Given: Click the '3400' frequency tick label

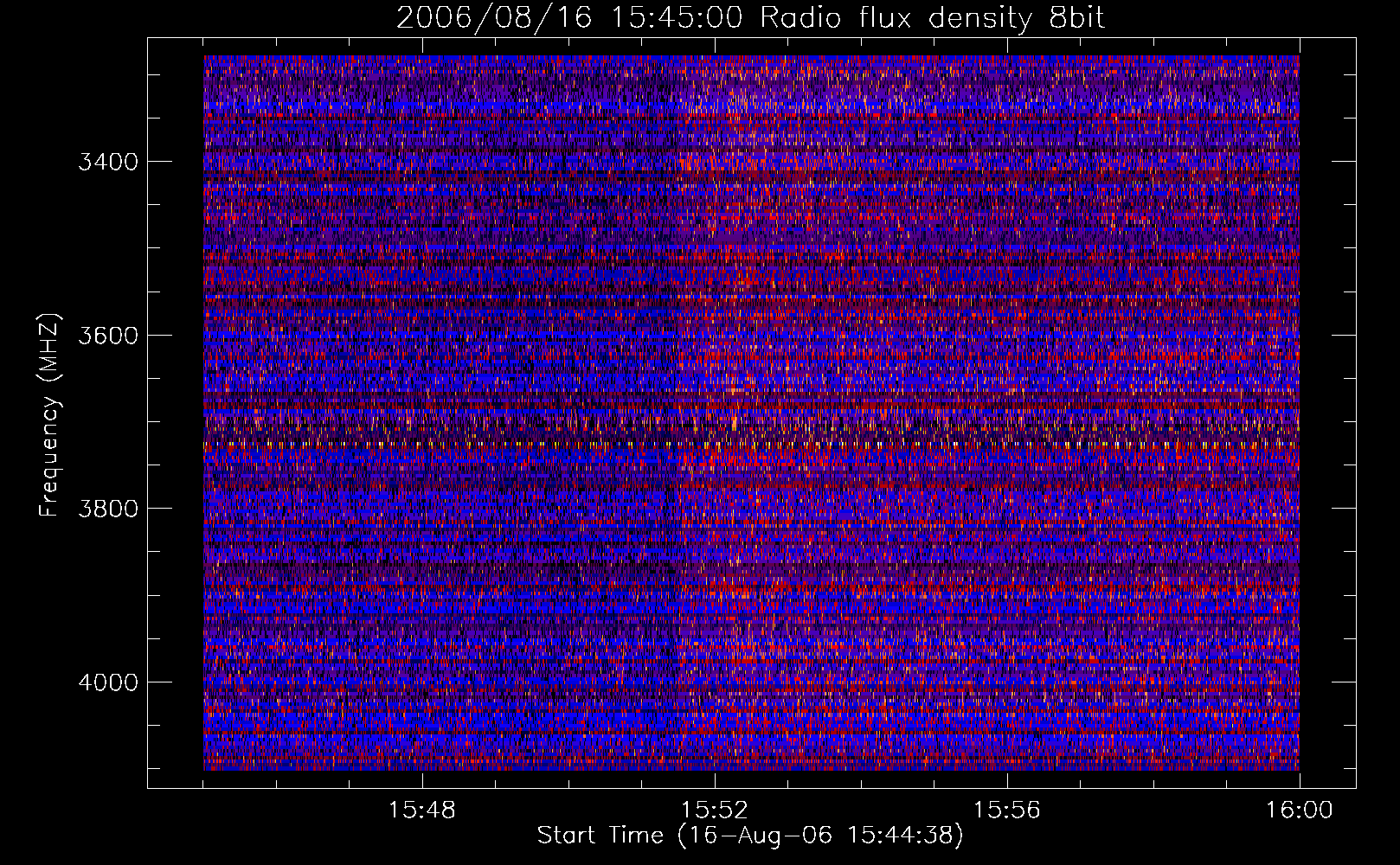Looking at the screenshot, I should 108,162.
